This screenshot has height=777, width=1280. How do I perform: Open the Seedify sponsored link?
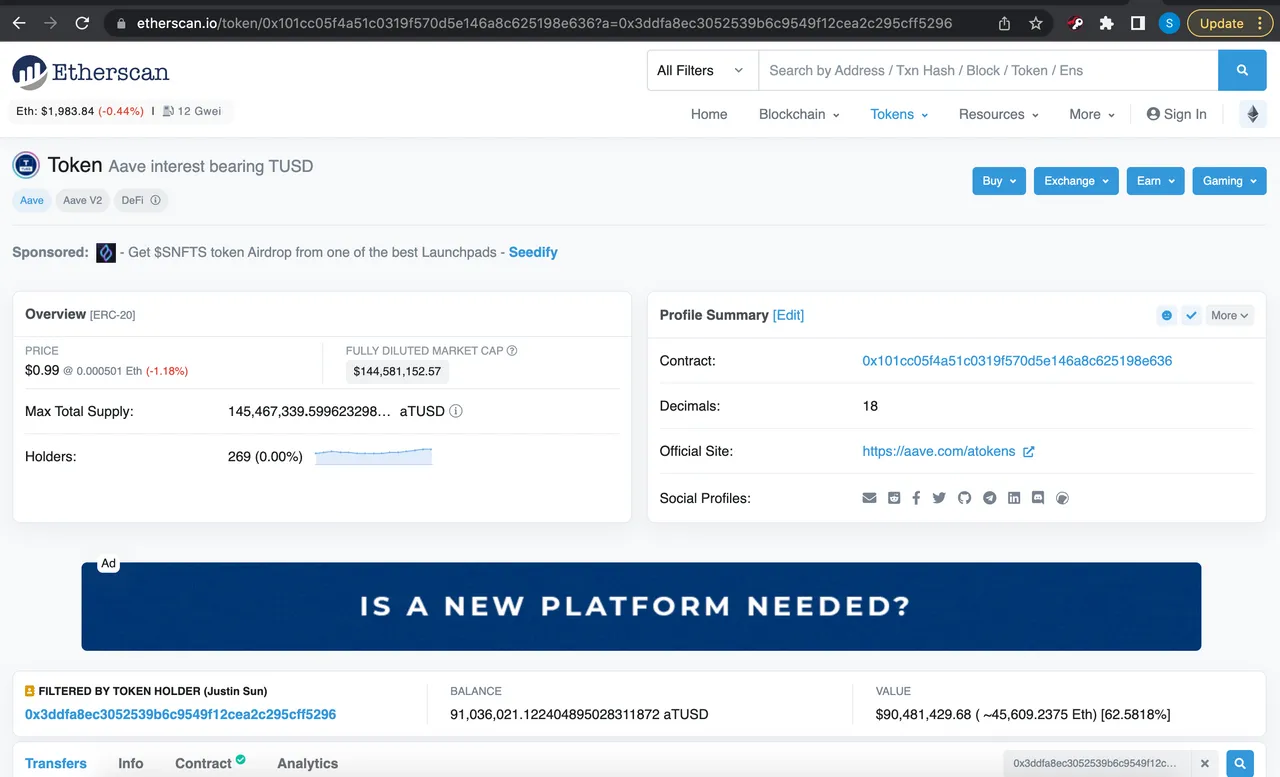tap(533, 252)
